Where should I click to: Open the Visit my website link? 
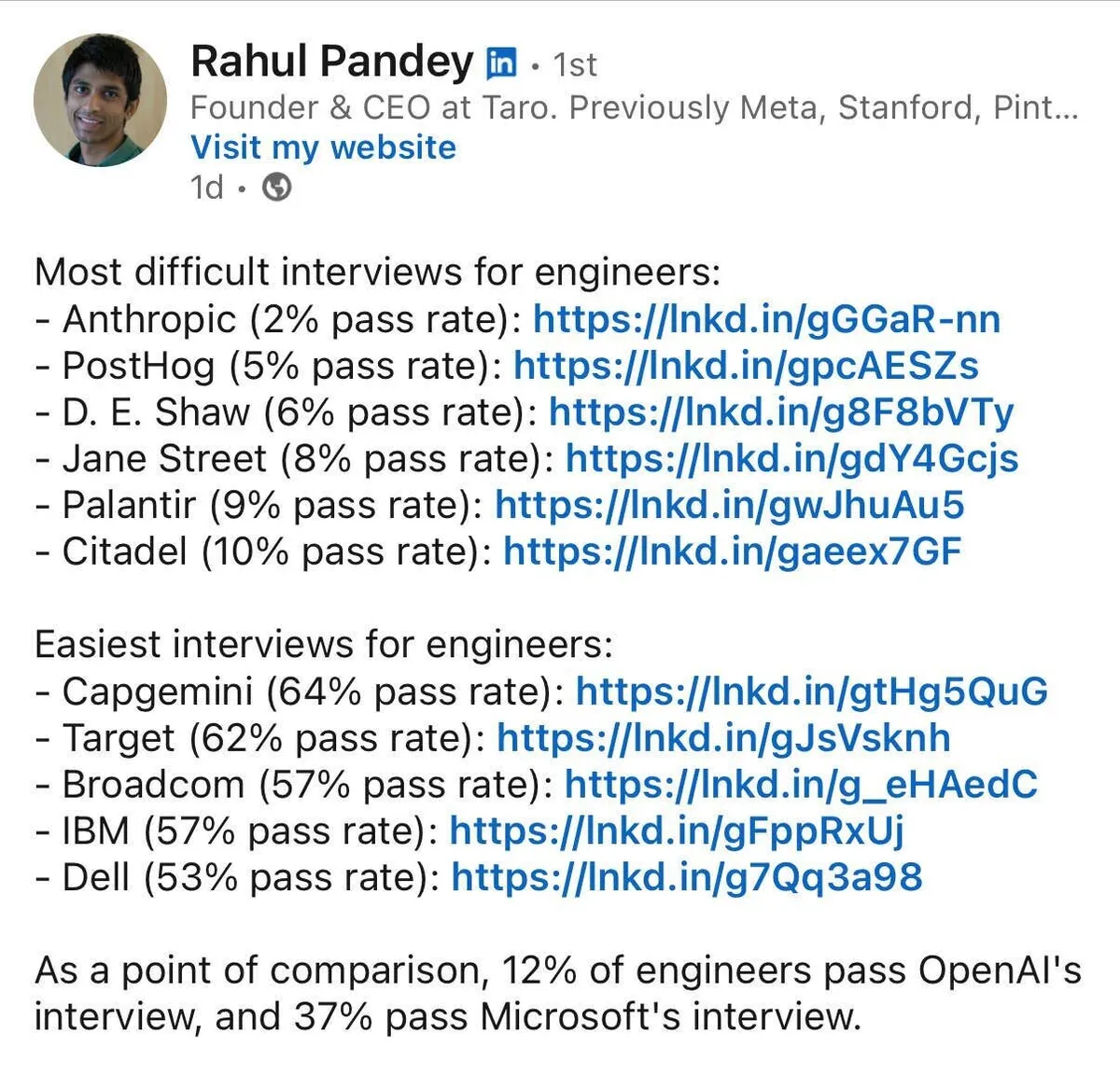click(323, 147)
